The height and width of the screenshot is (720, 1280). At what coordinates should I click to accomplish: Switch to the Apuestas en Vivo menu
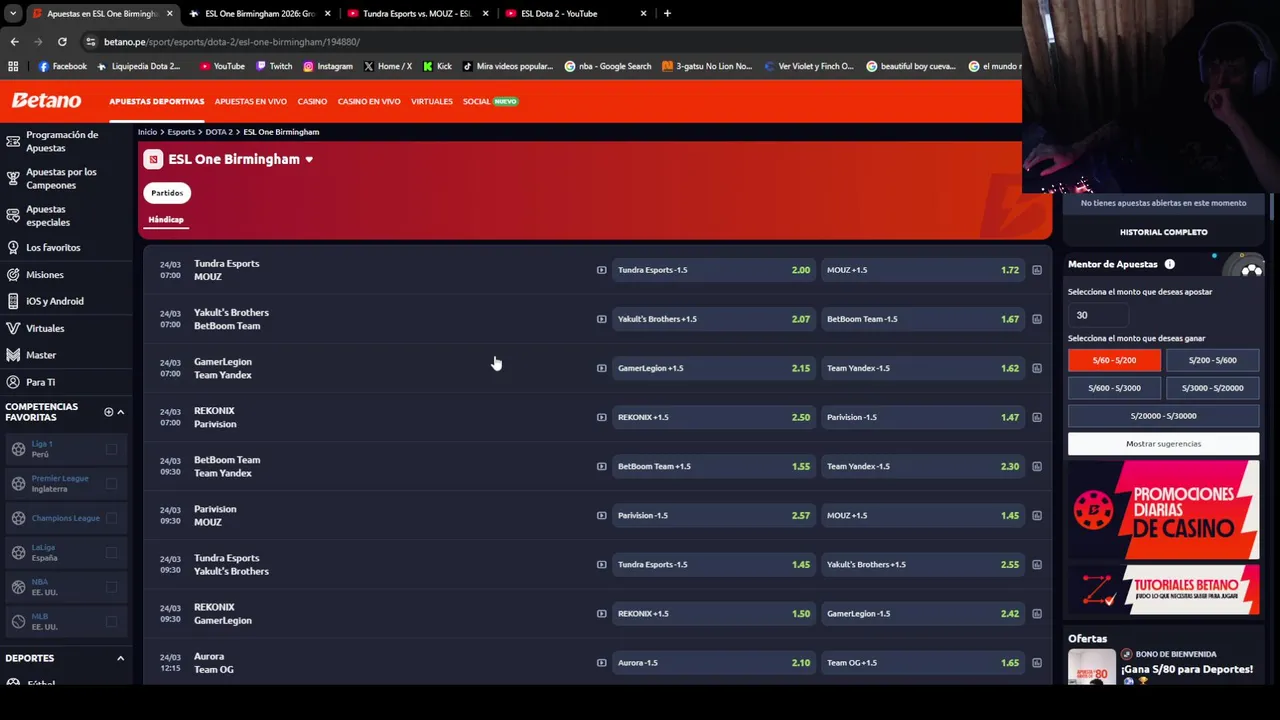pyautogui.click(x=250, y=101)
